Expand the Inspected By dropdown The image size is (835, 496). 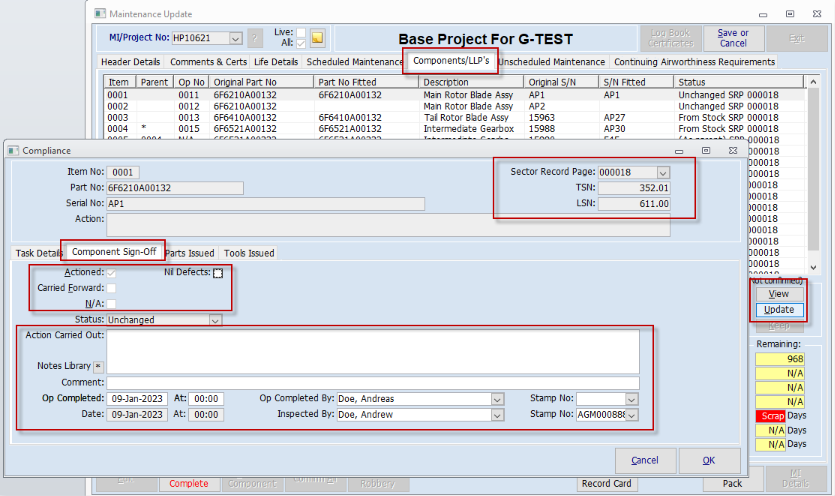[x=497, y=414]
